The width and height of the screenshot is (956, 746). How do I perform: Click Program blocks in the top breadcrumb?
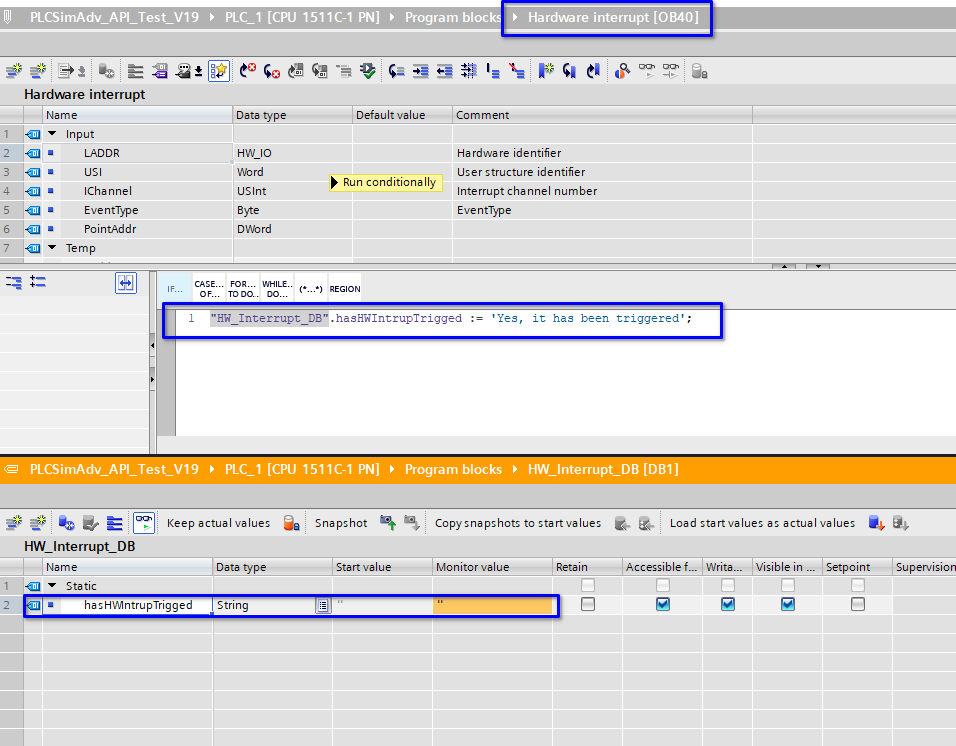pyautogui.click(x=453, y=17)
